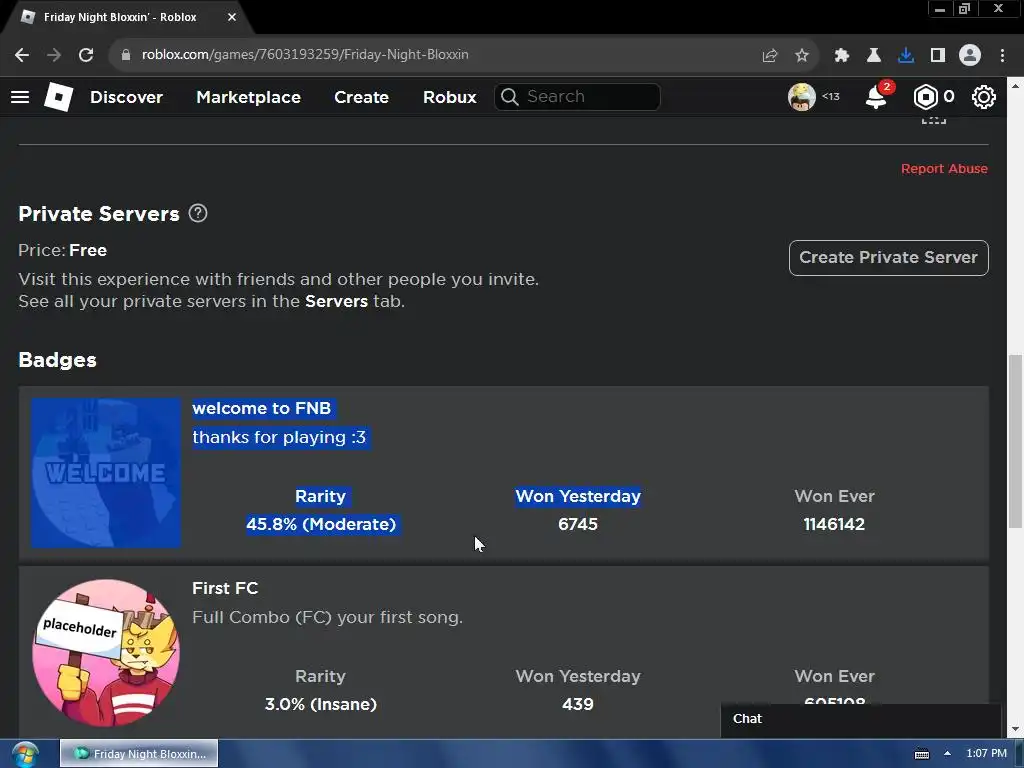Open the on-screen keyboard tray icon
This screenshot has width=1024, height=768.
(x=921, y=754)
